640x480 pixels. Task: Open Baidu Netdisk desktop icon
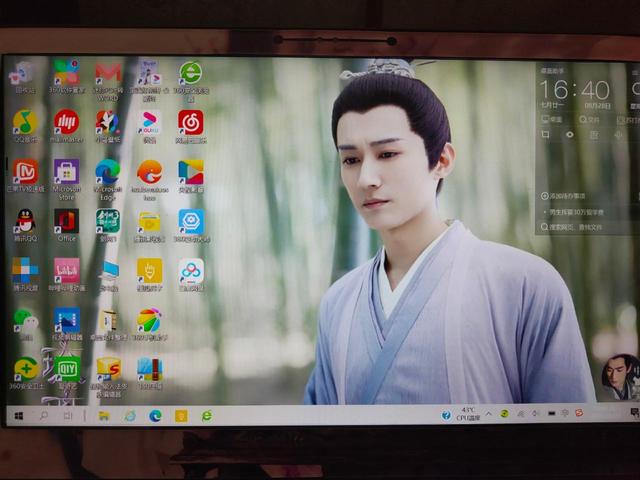(190, 270)
